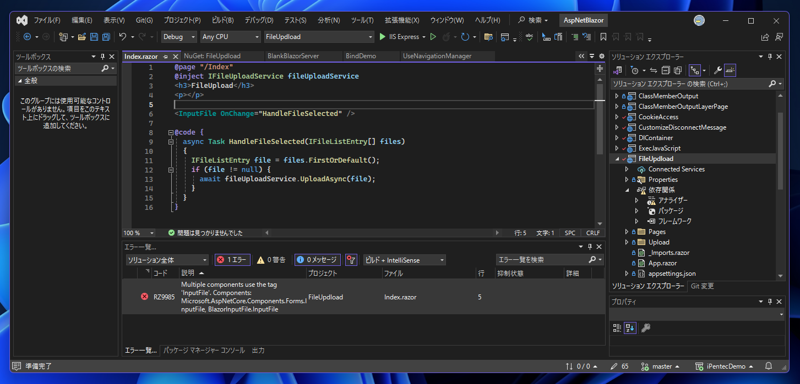The width and height of the screenshot is (800, 384).
Task: Toggle the 0 警告 warnings filter
Action: (271, 260)
